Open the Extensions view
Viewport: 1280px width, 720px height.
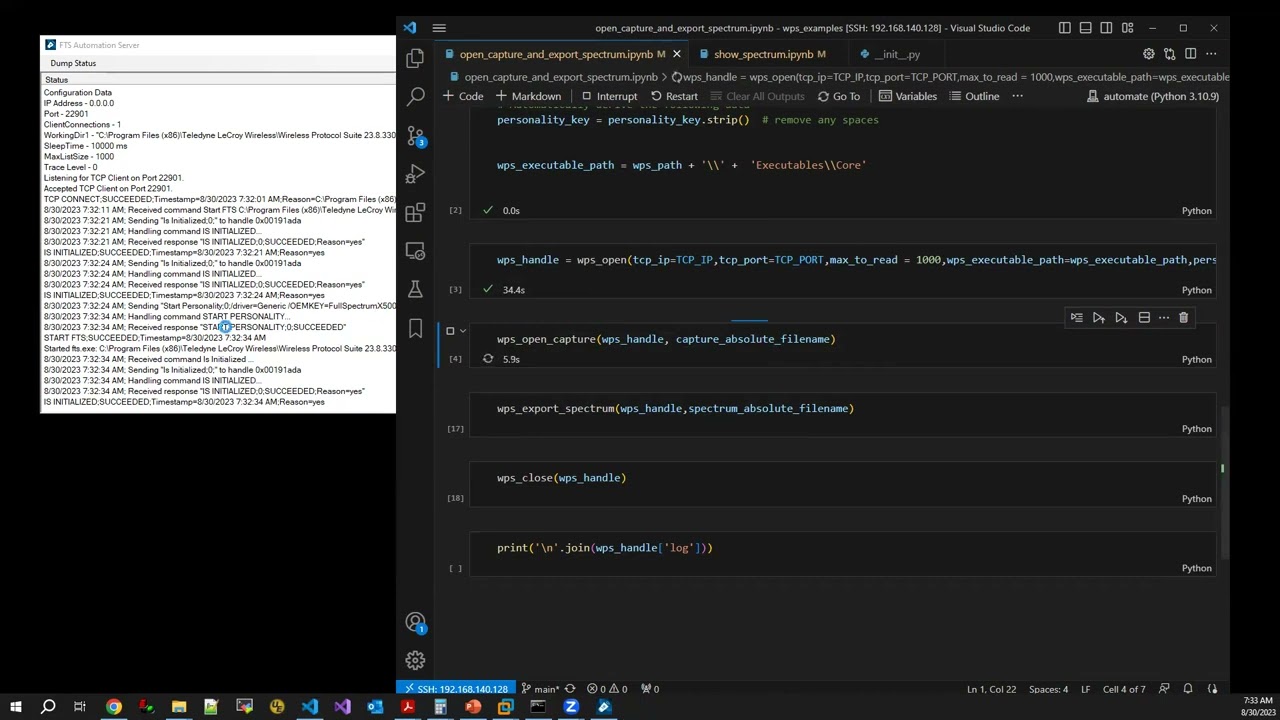click(x=415, y=212)
